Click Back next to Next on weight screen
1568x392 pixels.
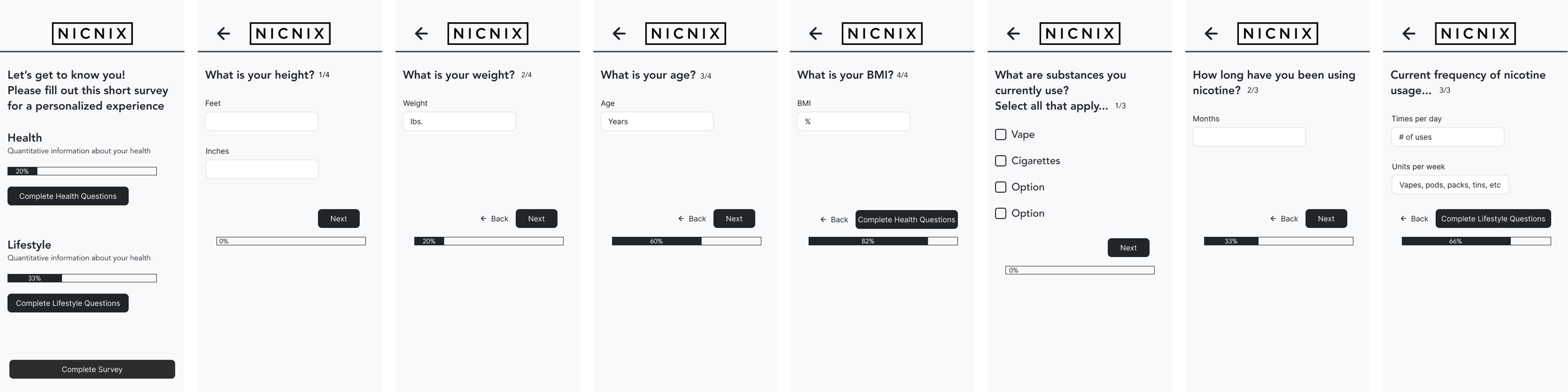tap(494, 218)
